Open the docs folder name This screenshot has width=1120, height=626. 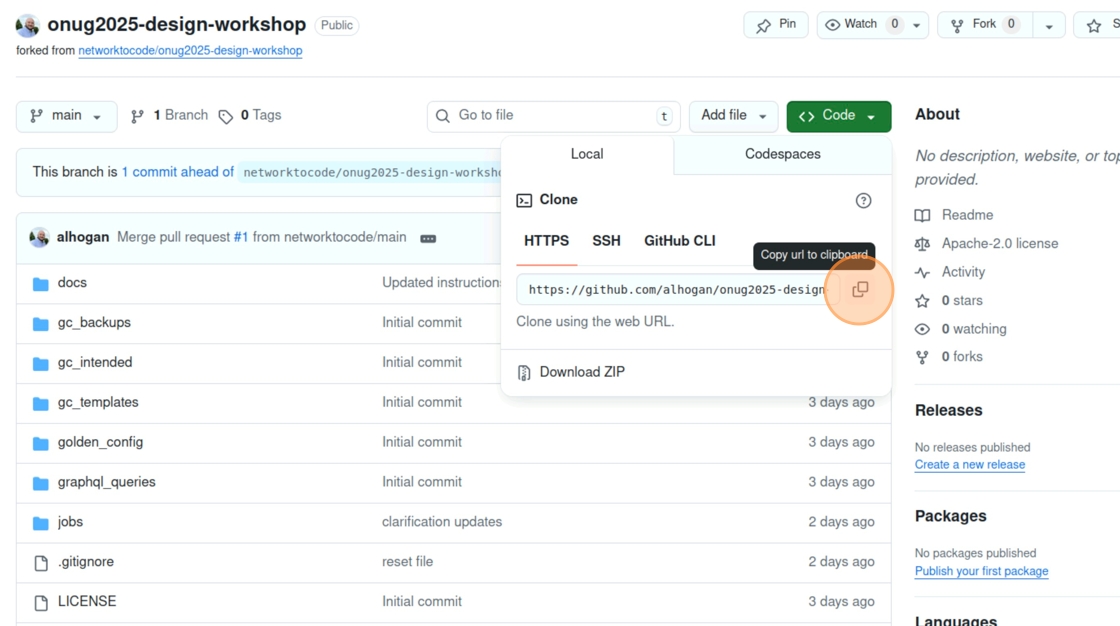tap(72, 283)
